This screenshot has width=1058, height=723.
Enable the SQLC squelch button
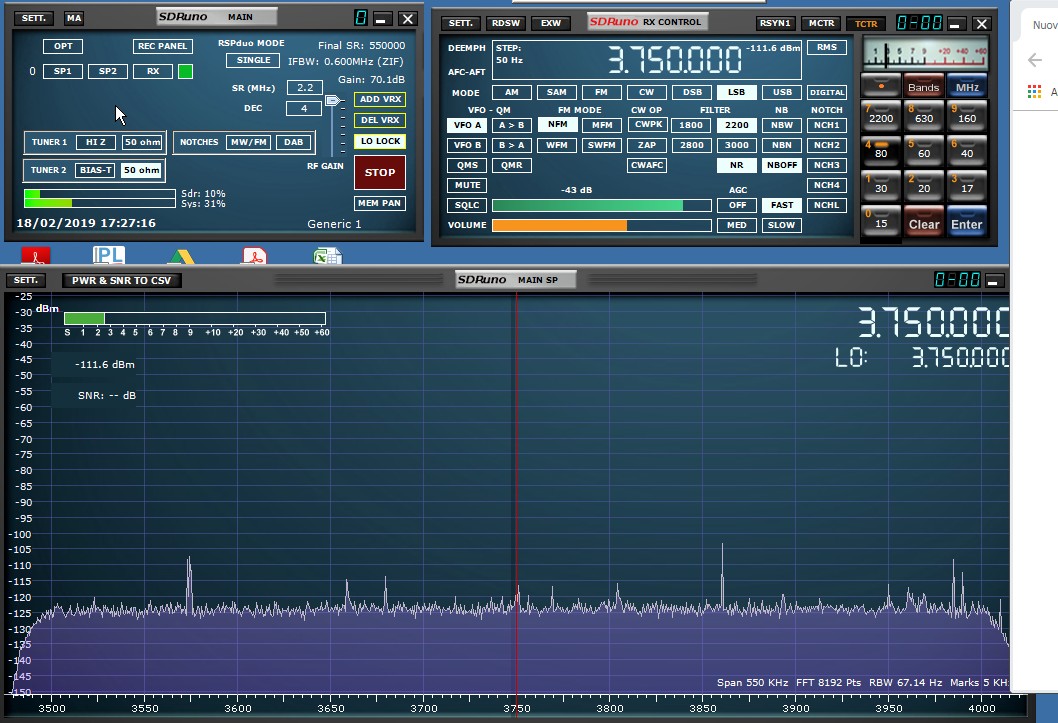click(467, 205)
